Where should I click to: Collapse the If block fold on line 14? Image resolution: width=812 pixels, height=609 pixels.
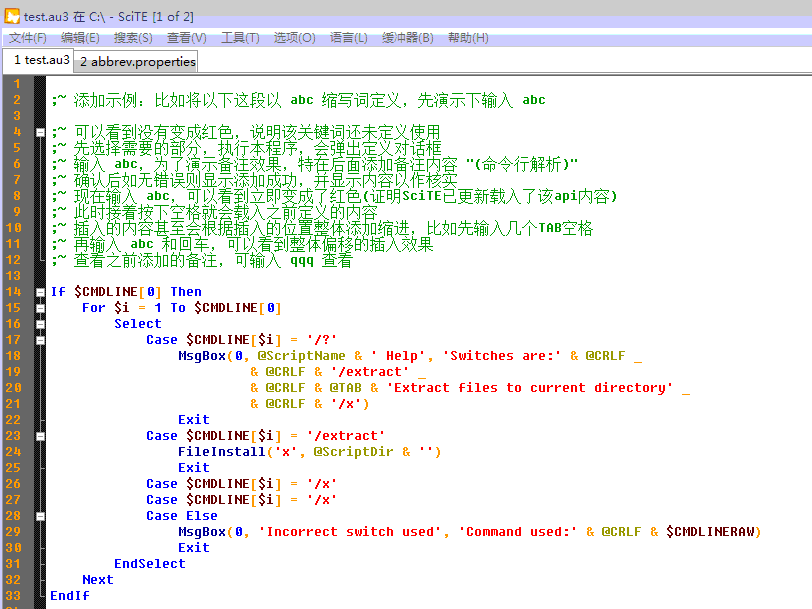(40, 292)
